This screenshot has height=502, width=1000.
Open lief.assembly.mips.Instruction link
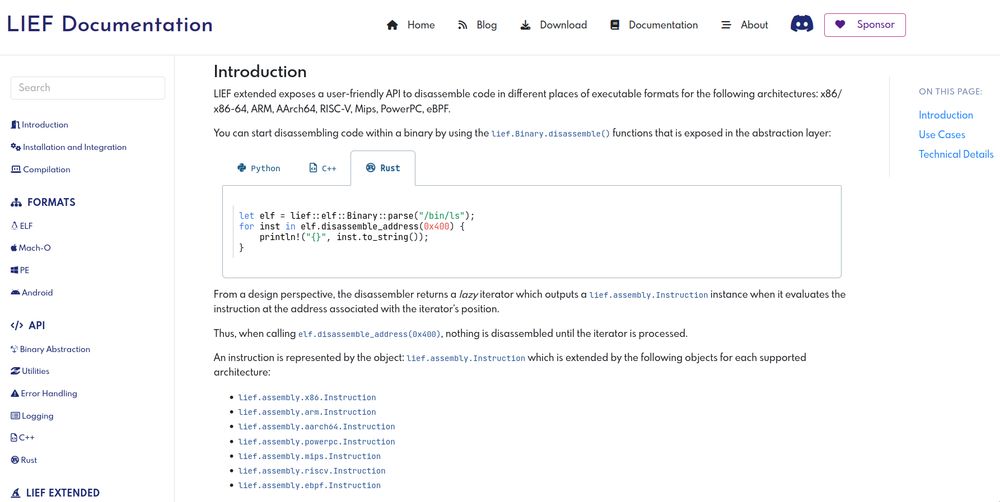pos(309,456)
